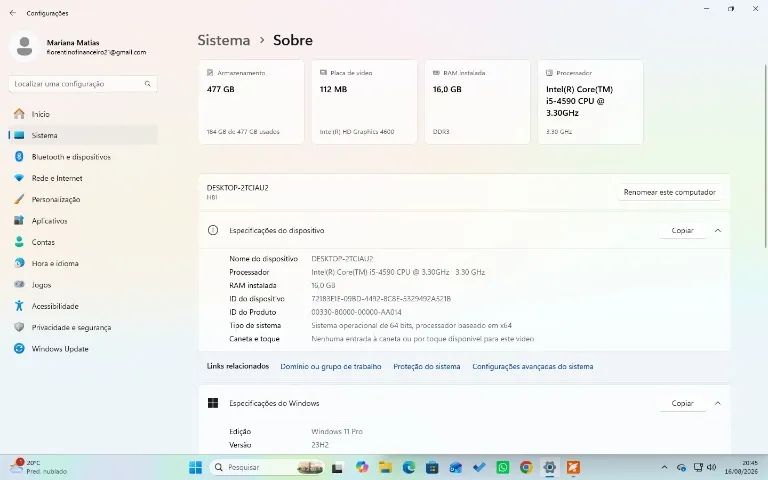Viewport: 768px width, 480px height.
Task: Select Contas menu entry text
Action: (x=43, y=242)
